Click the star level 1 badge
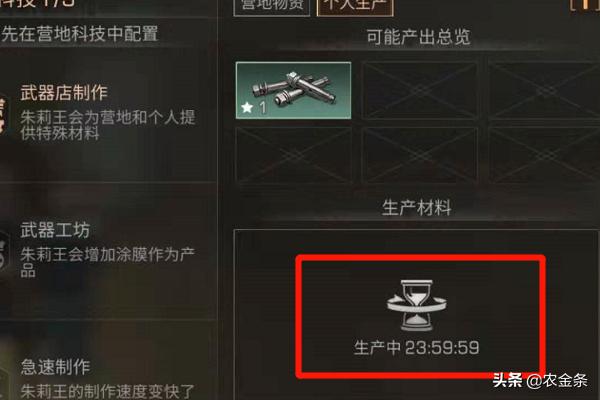 254,108
